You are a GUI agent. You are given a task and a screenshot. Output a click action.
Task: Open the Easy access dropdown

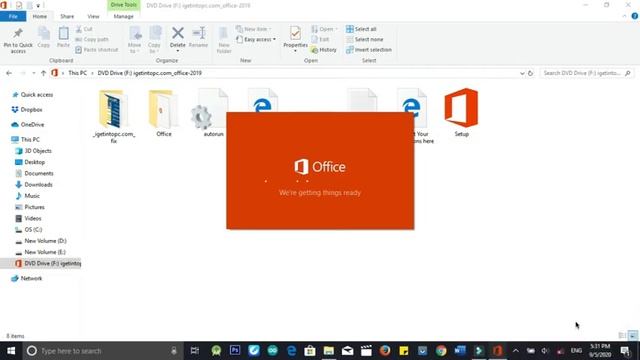tap(256, 39)
